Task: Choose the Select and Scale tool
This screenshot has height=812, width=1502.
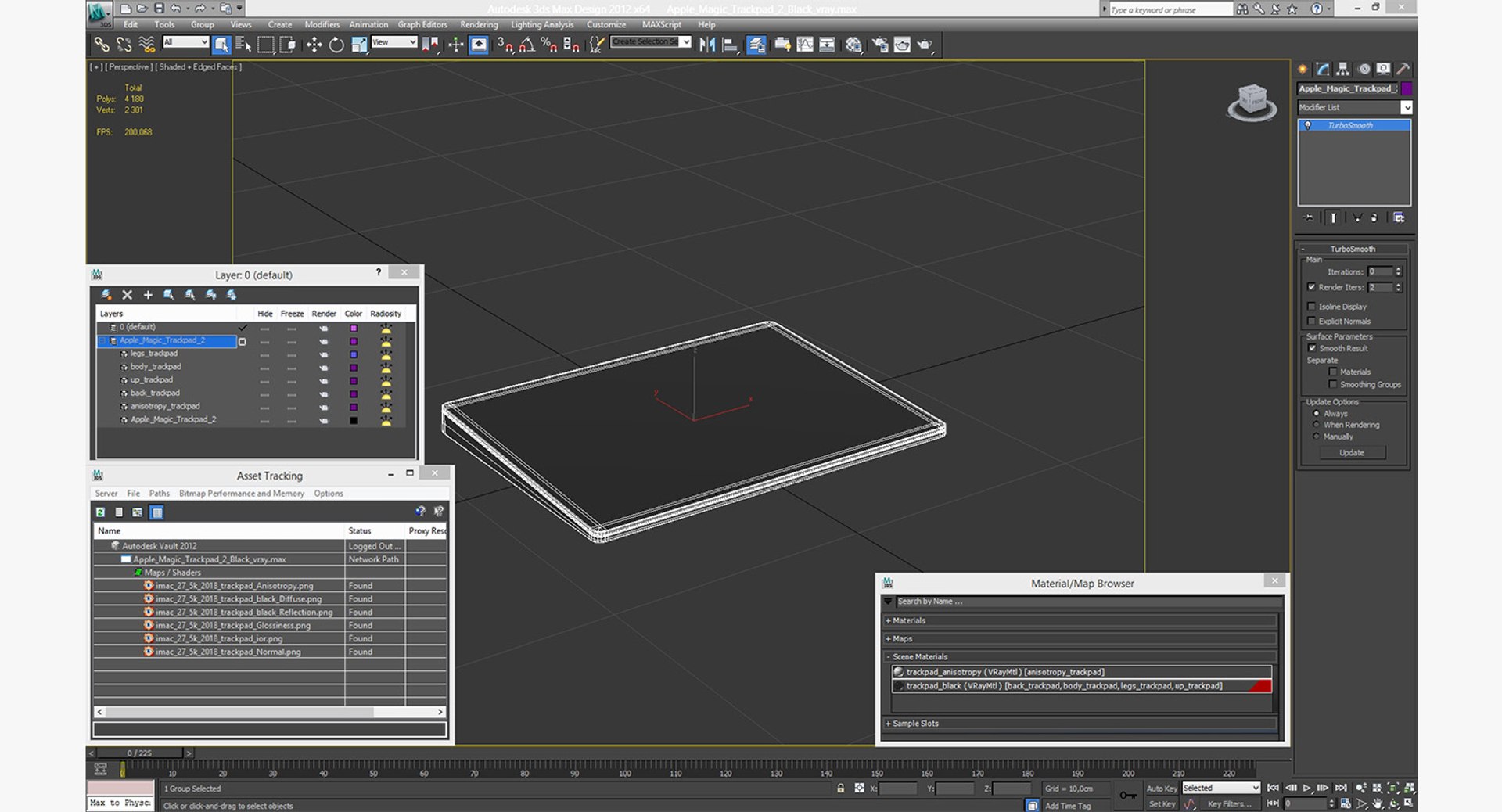Action: (359, 45)
